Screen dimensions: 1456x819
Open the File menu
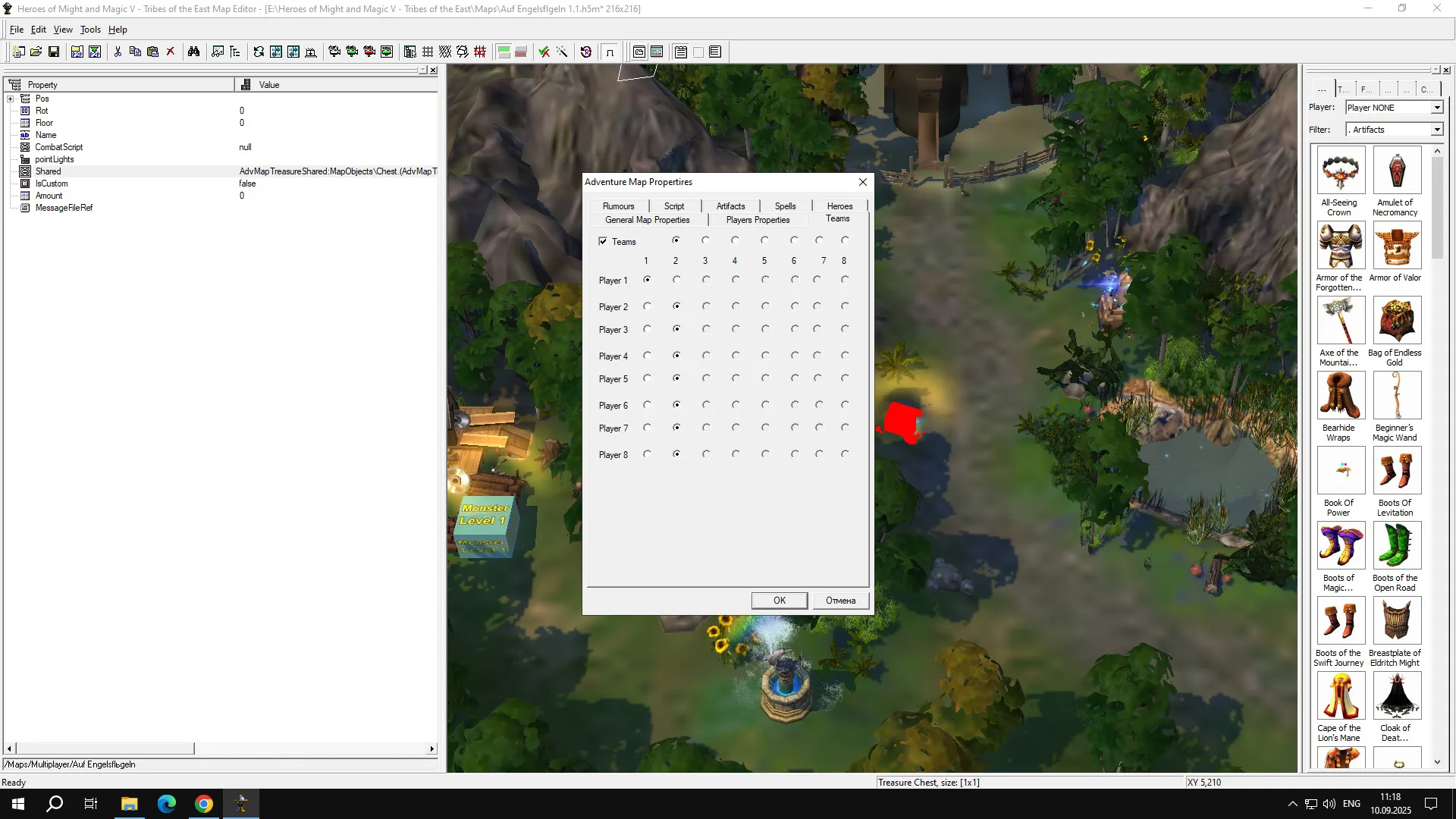(17, 30)
